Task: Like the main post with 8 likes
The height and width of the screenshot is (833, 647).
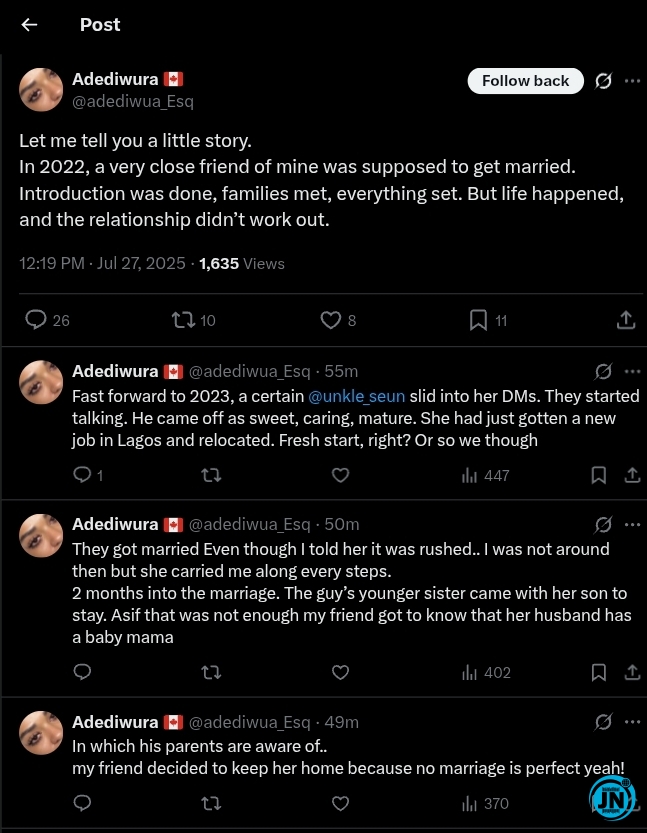Action: pyautogui.click(x=338, y=320)
